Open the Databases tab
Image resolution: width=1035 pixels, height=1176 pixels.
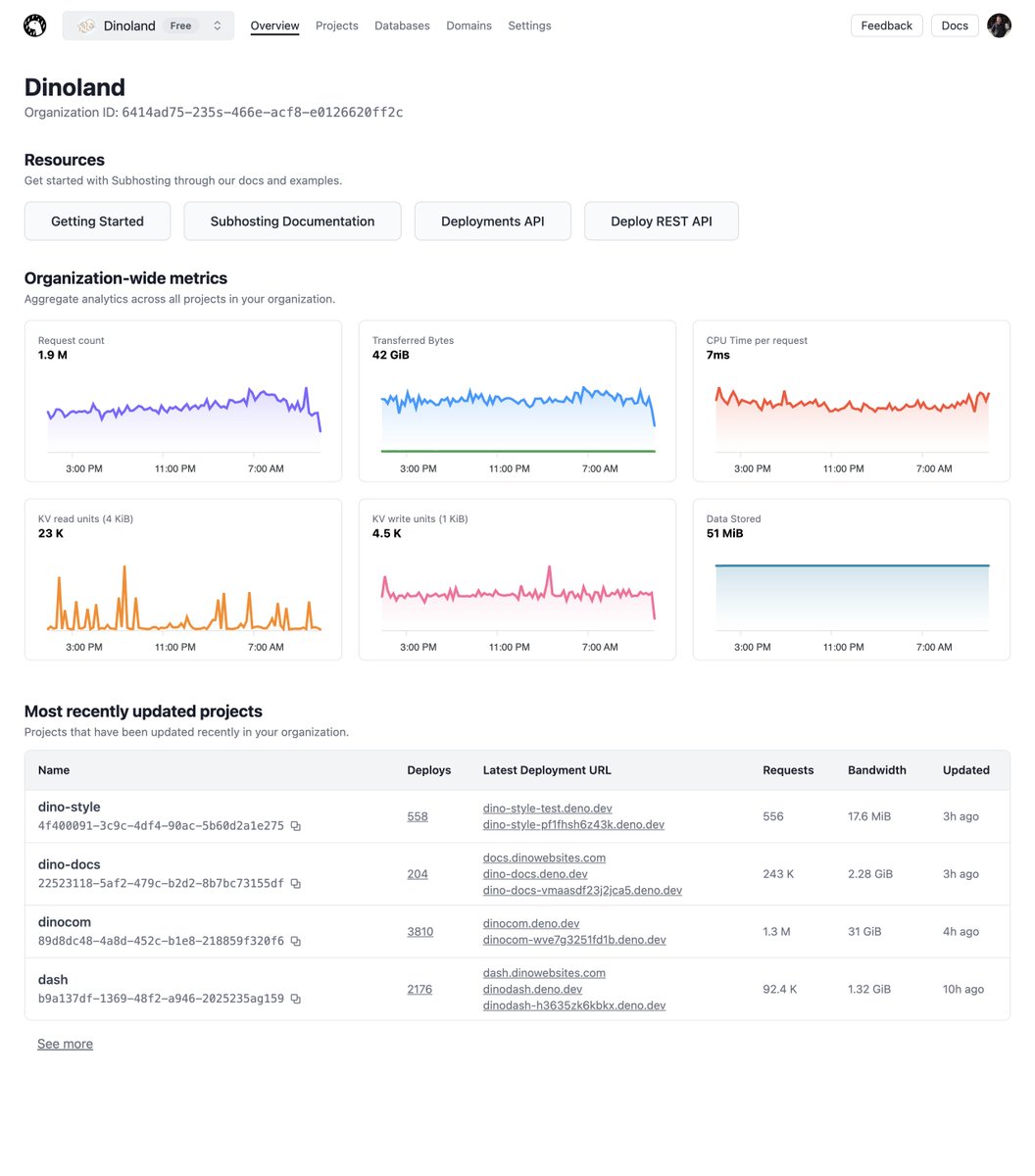click(x=402, y=25)
